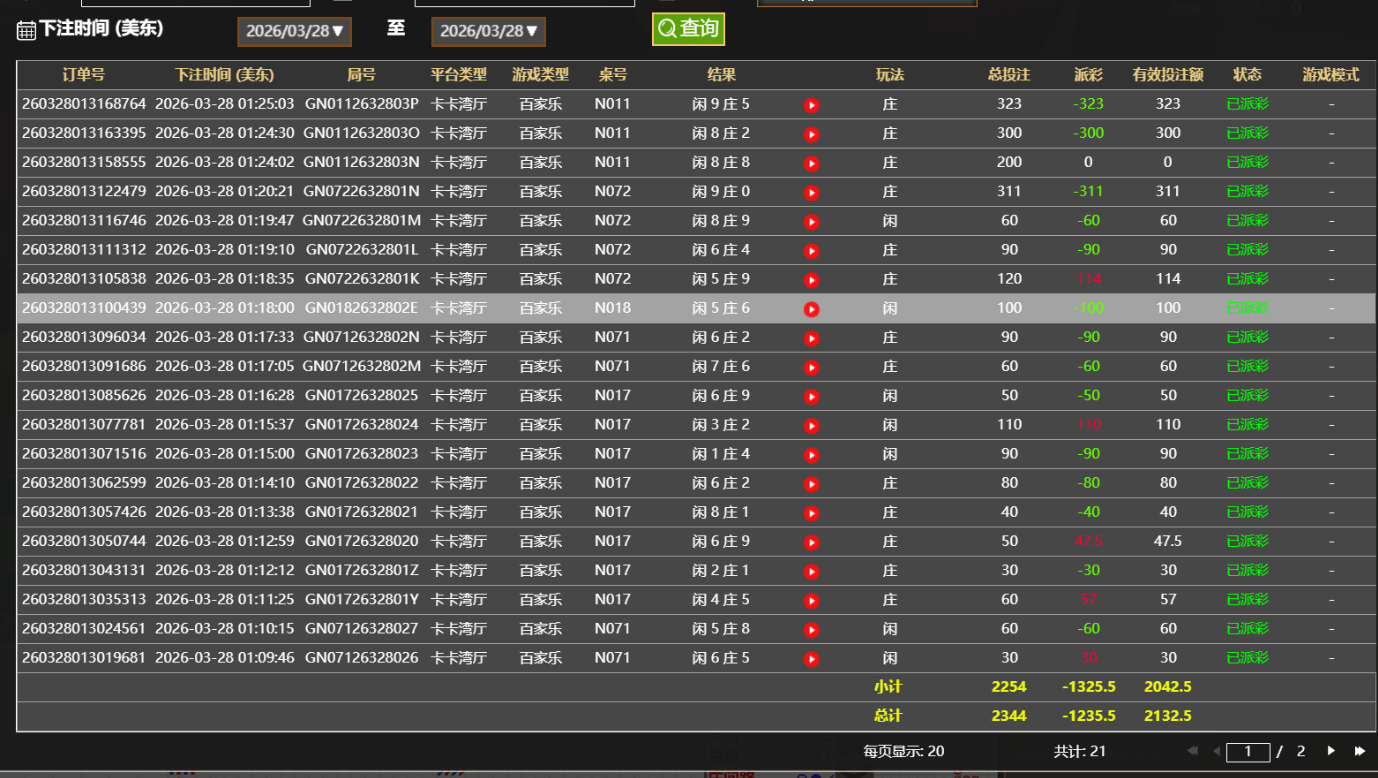Jump to last page of results
This screenshot has width=1378, height=778.
1360,751
